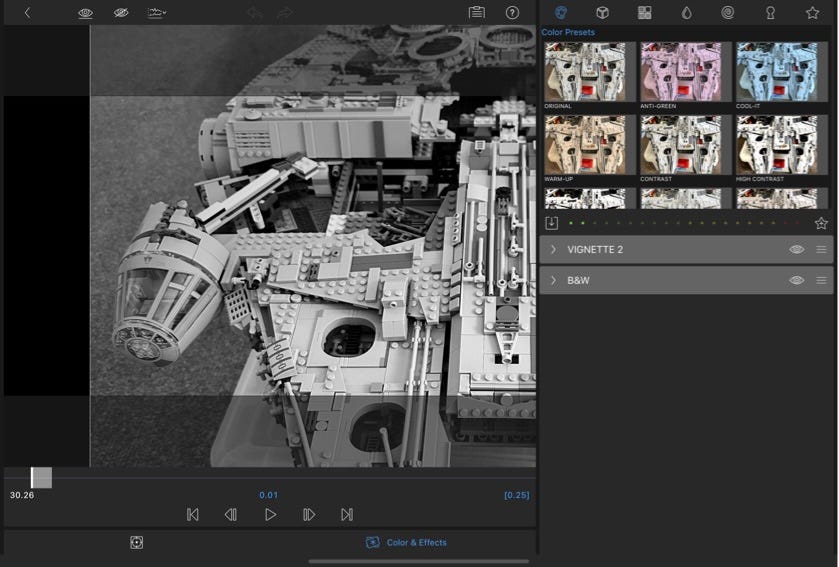
Task: Open the histogram scope dropdown
Action: click(156, 12)
